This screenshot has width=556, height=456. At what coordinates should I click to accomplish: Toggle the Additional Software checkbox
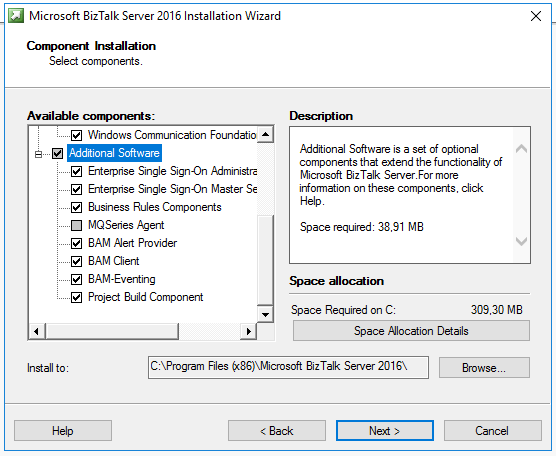click(57, 153)
